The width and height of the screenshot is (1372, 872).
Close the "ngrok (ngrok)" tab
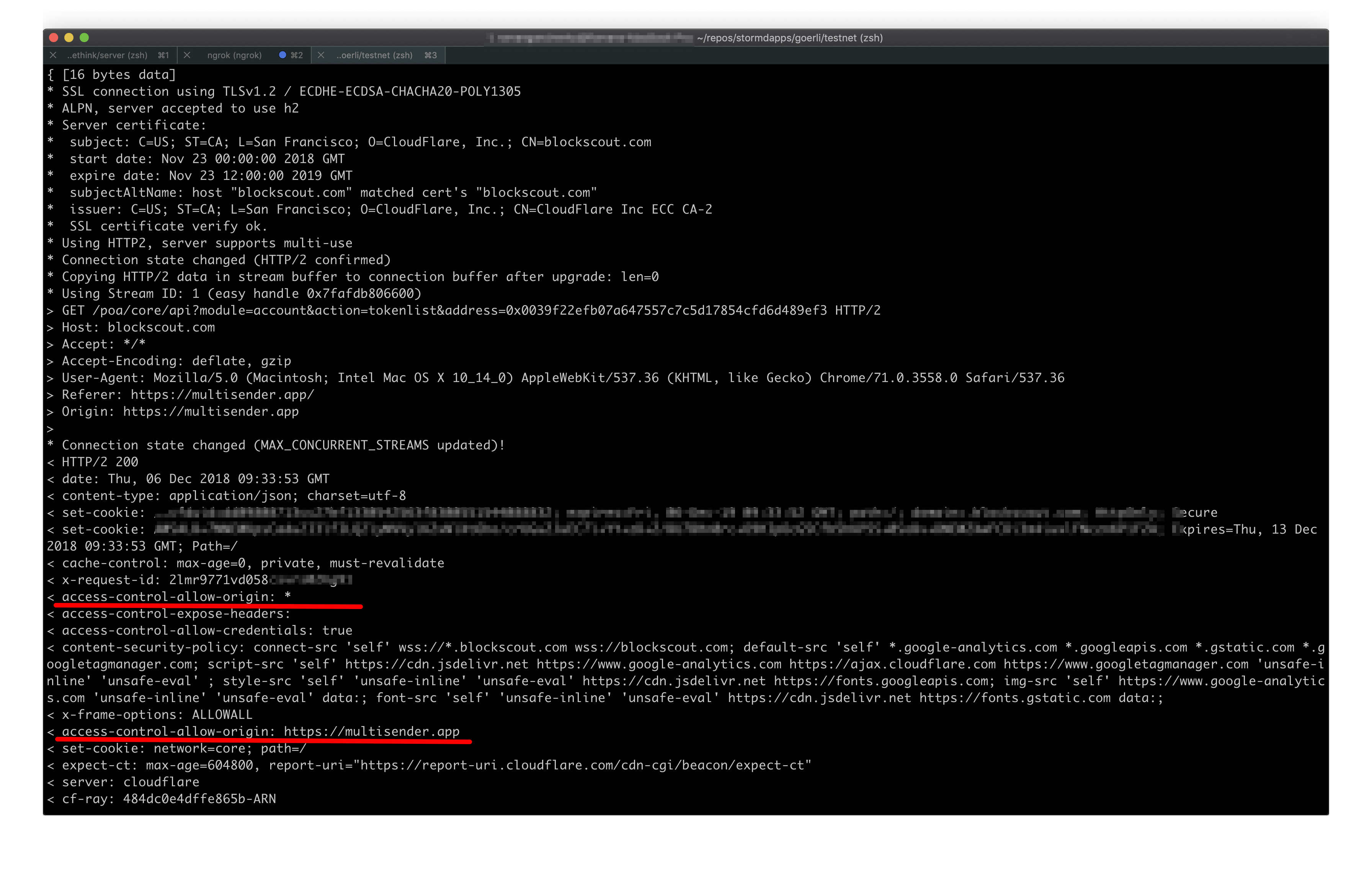pyautogui.click(x=187, y=55)
